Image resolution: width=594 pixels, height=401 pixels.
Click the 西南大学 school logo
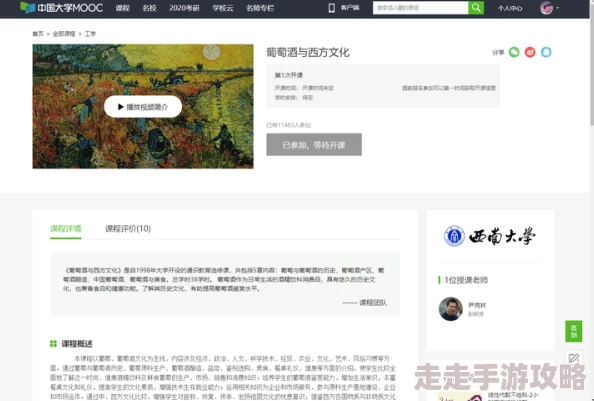click(x=490, y=236)
